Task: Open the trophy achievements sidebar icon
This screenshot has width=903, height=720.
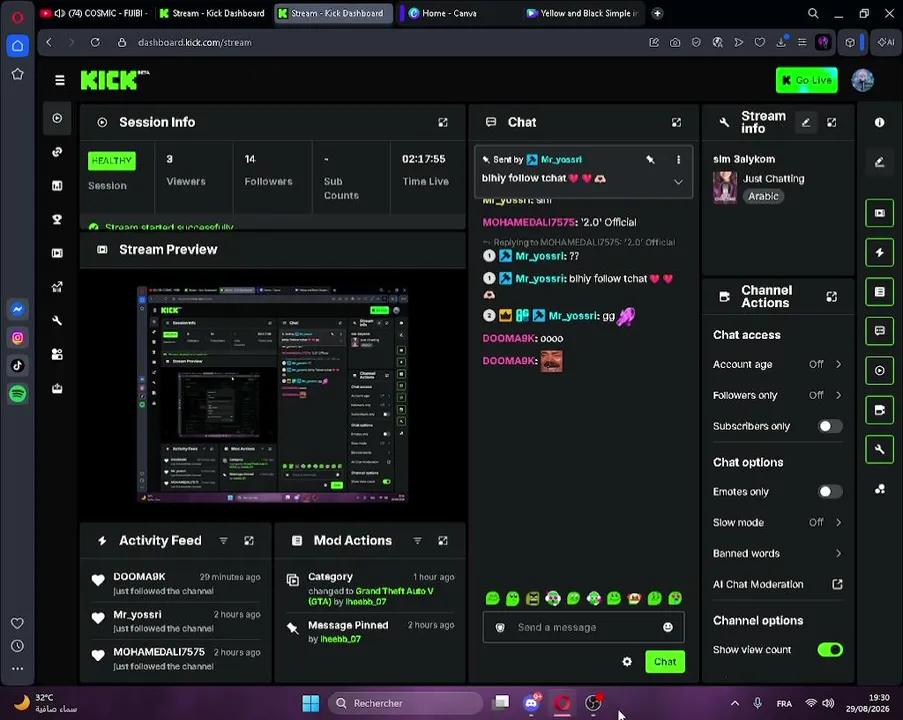Action: (x=57, y=219)
